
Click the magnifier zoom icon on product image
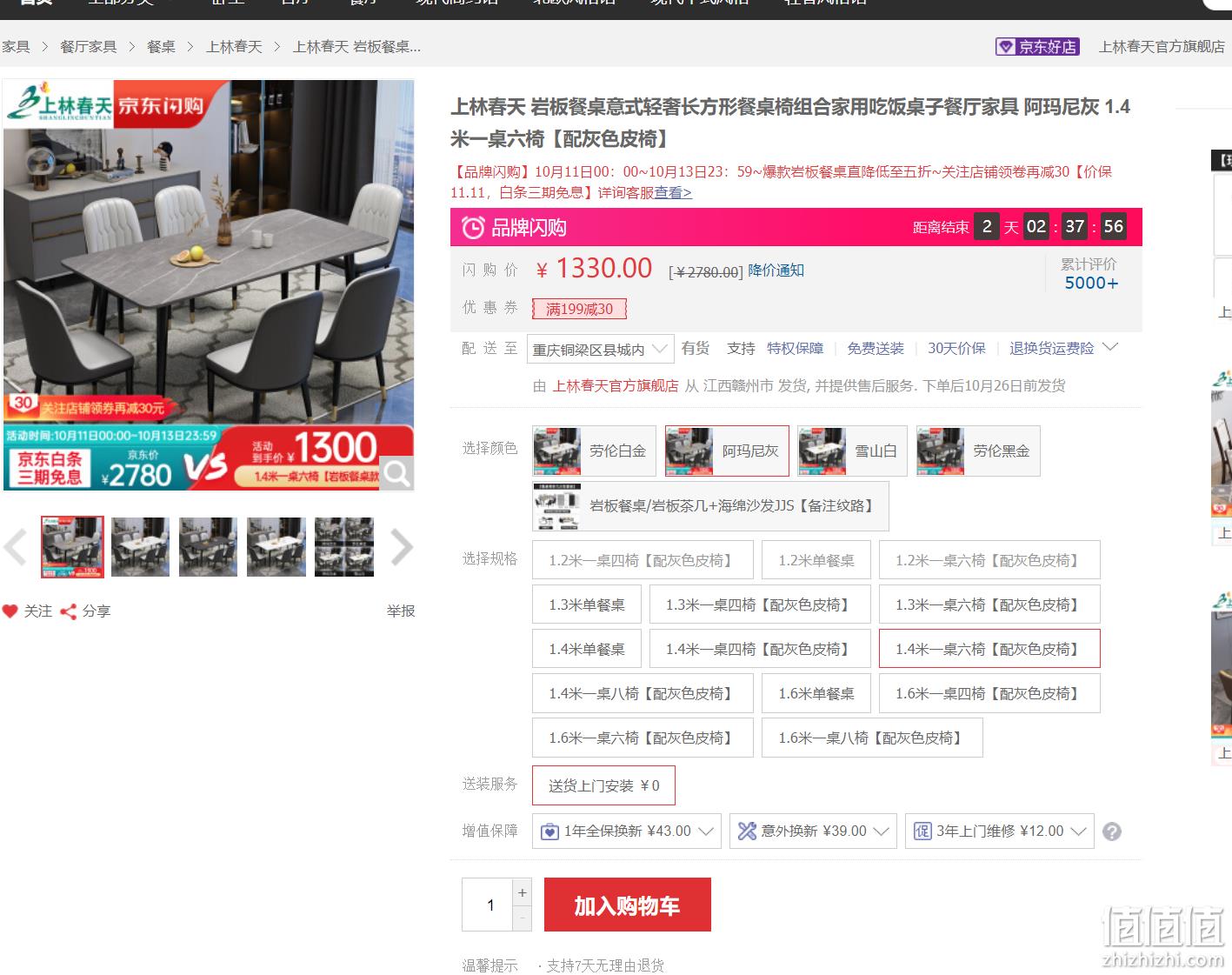(x=396, y=473)
